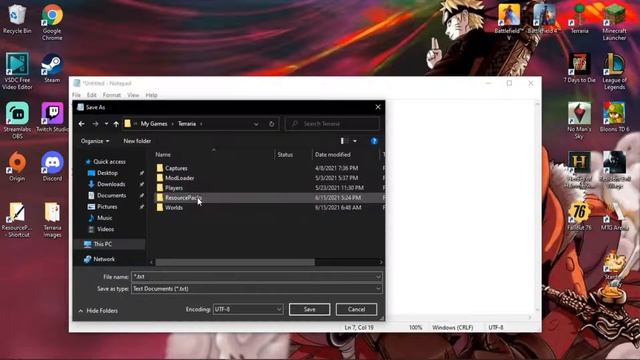The width and height of the screenshot is (640, 360).
Task: Open Discord desktop shortcut
Action: tap(52, 166)
